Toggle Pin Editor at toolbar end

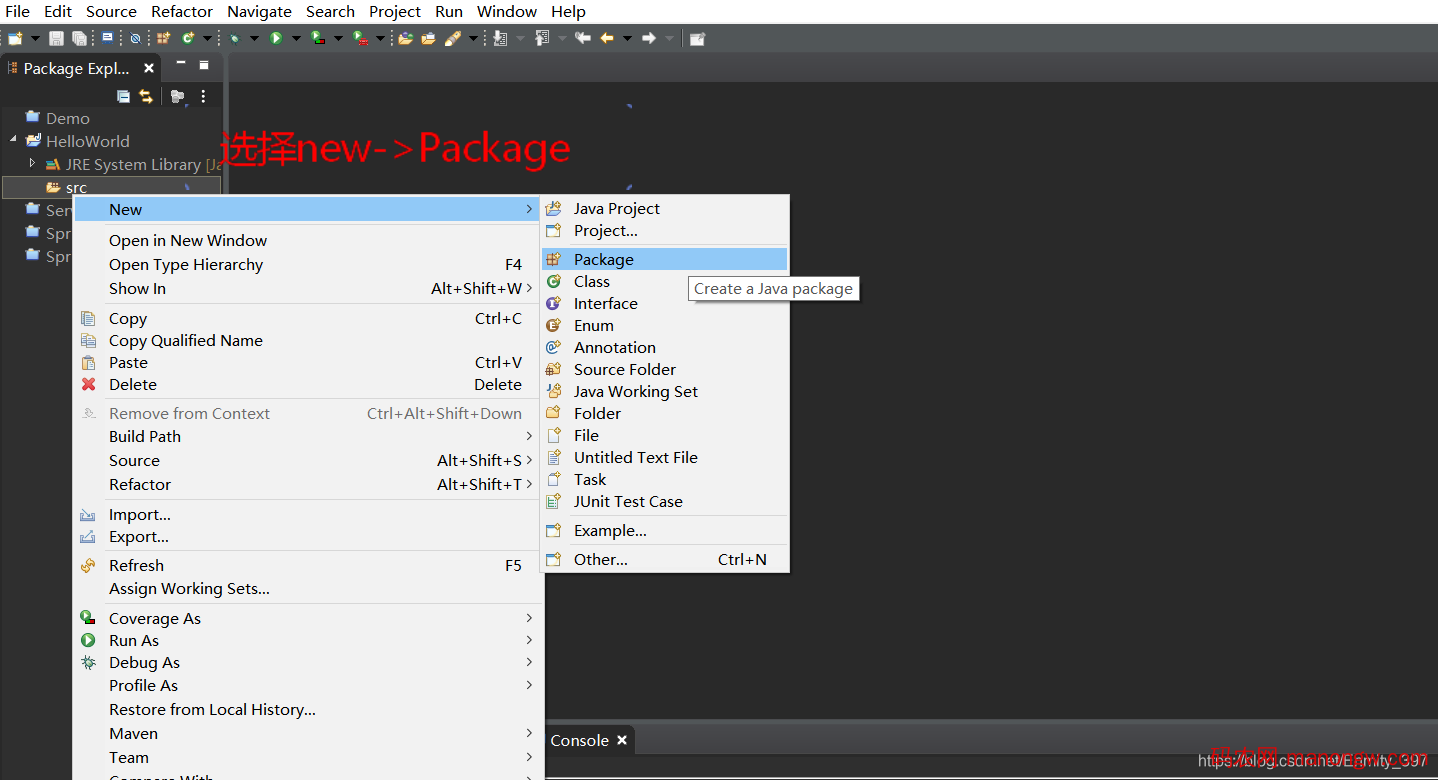tap(697, 38)
